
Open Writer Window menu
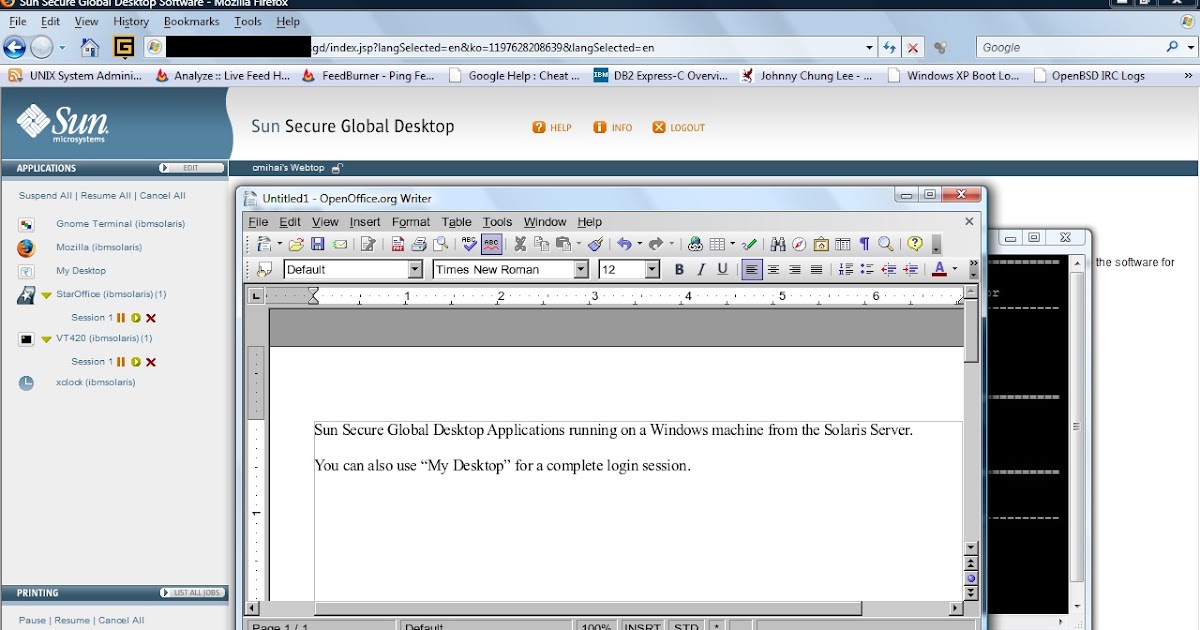point(545,222)
